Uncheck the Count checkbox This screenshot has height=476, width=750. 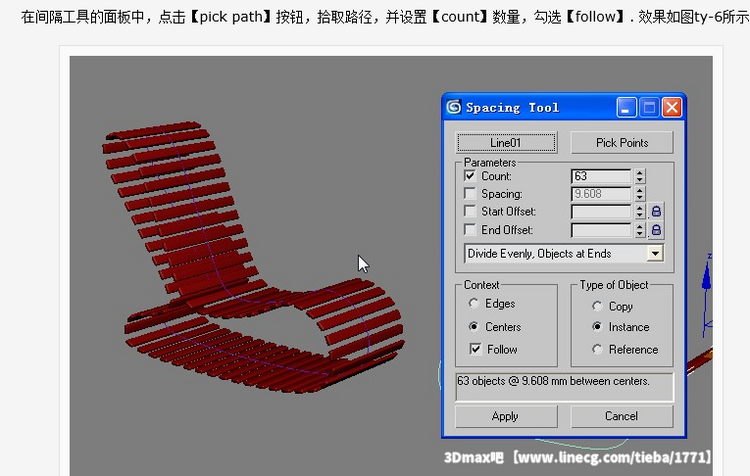click(470, 176)
